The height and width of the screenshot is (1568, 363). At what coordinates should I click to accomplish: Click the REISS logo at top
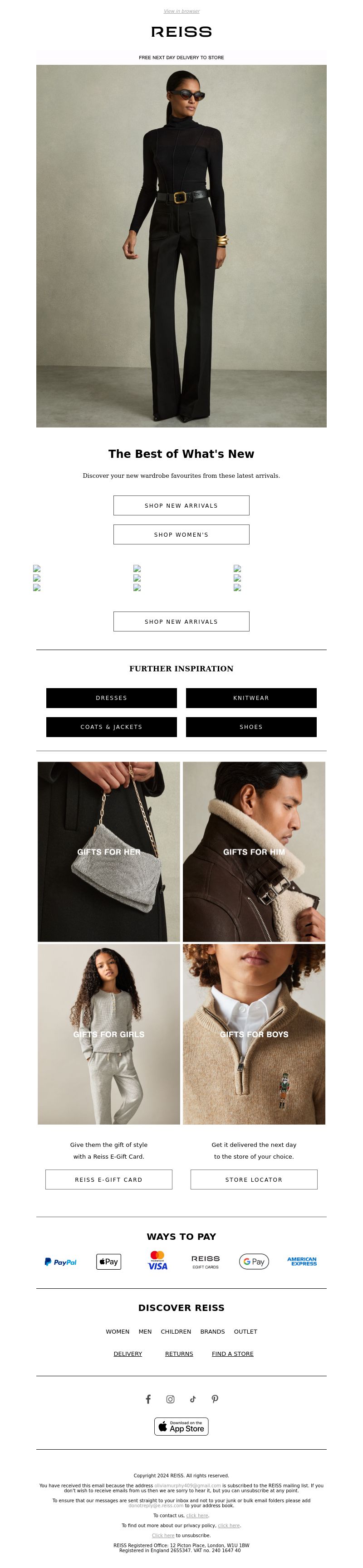(181, 32)
